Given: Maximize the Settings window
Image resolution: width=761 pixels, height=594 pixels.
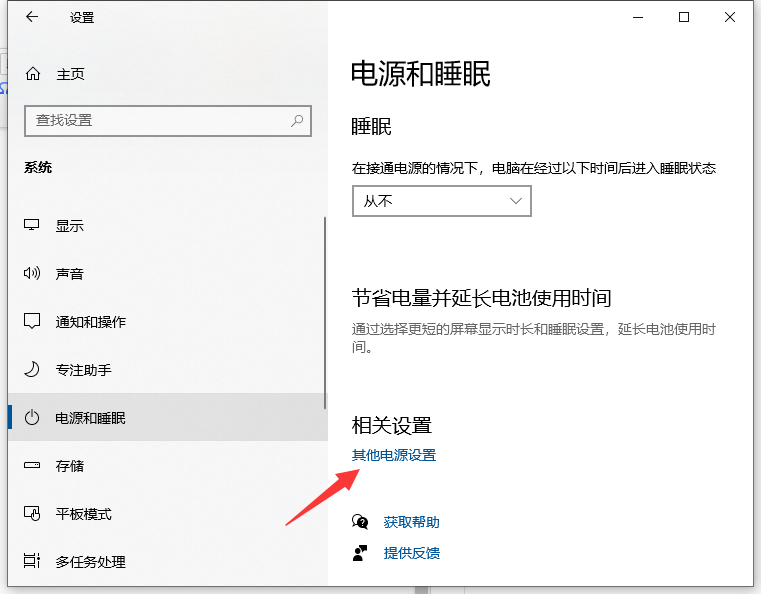Looking at the screenshot, I should tap(684, 17).
